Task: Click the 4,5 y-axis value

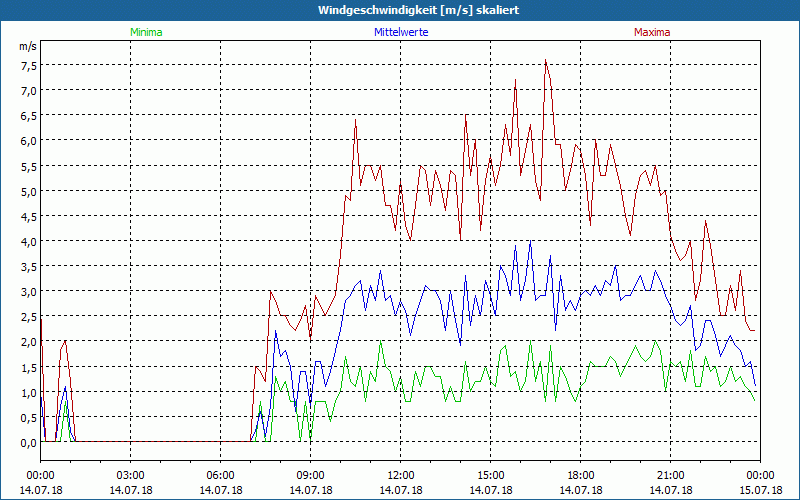Action: tap(29, 216)
